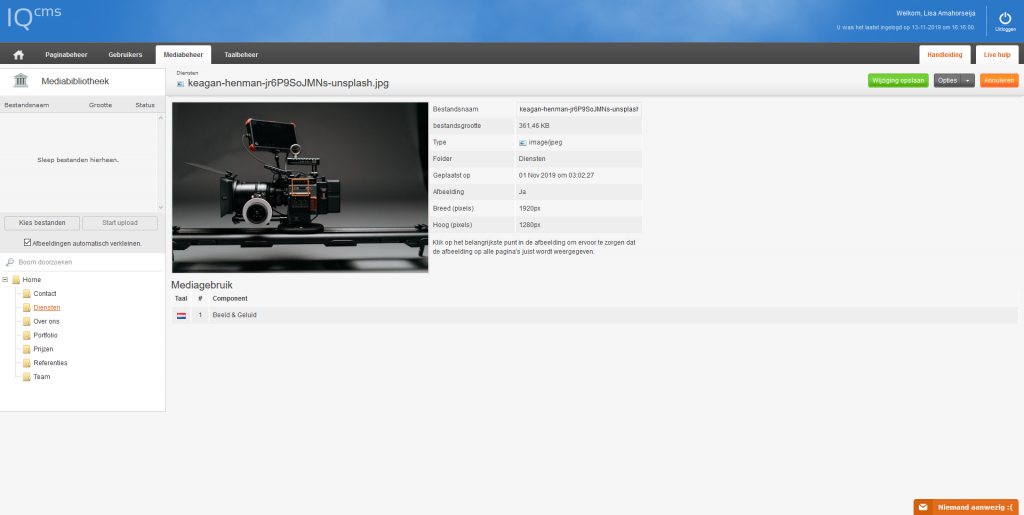
Task: Open the Live hulp tab
Action: pyautogui.click(x=997, y=55)
